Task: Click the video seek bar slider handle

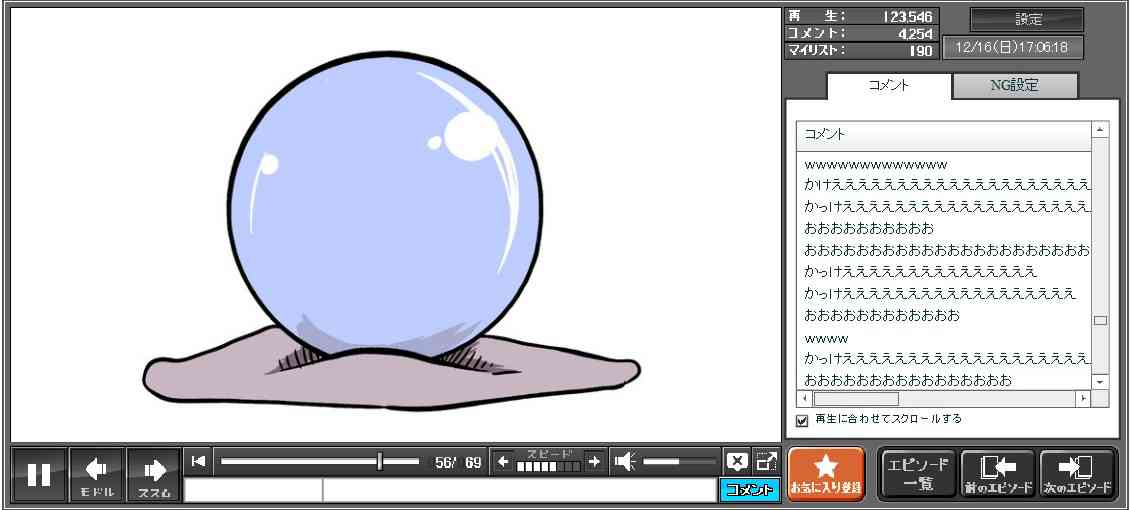Action: pyautogui.click(x=380, y=461)
